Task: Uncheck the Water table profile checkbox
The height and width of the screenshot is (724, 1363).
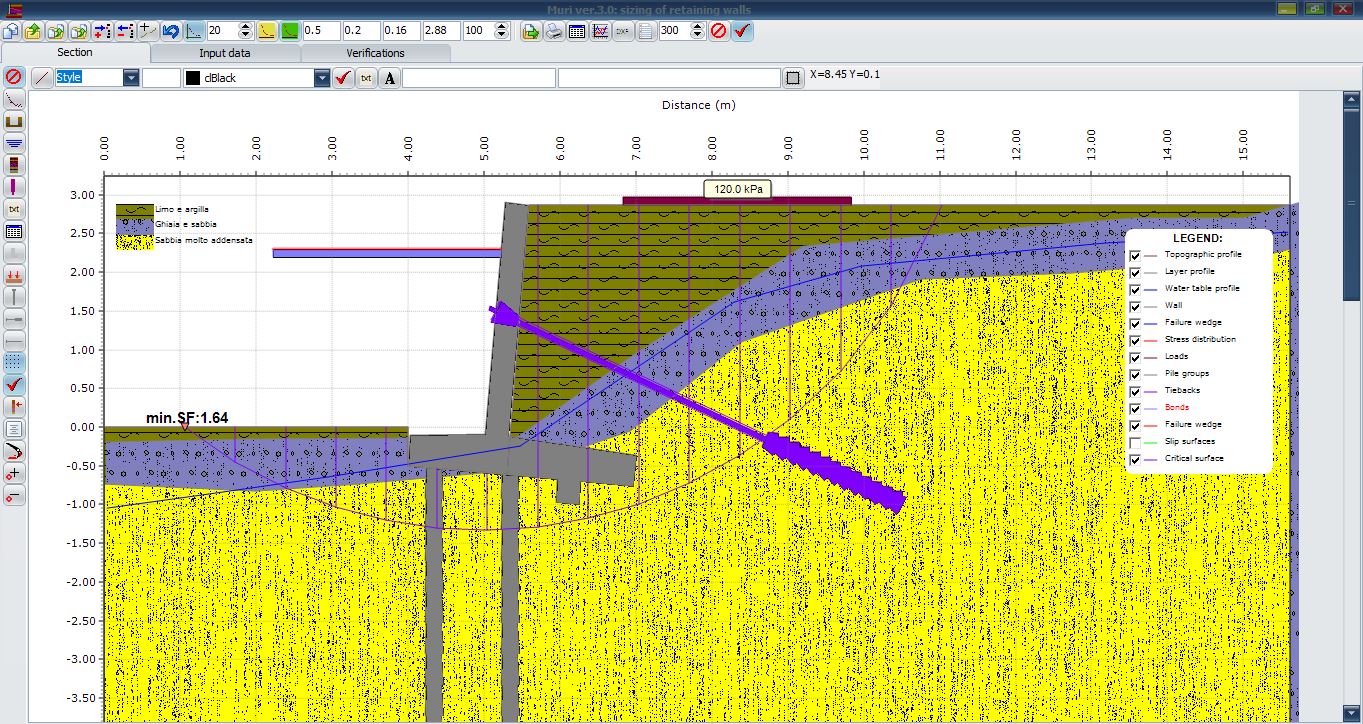Action: [x=1135, y=289]
